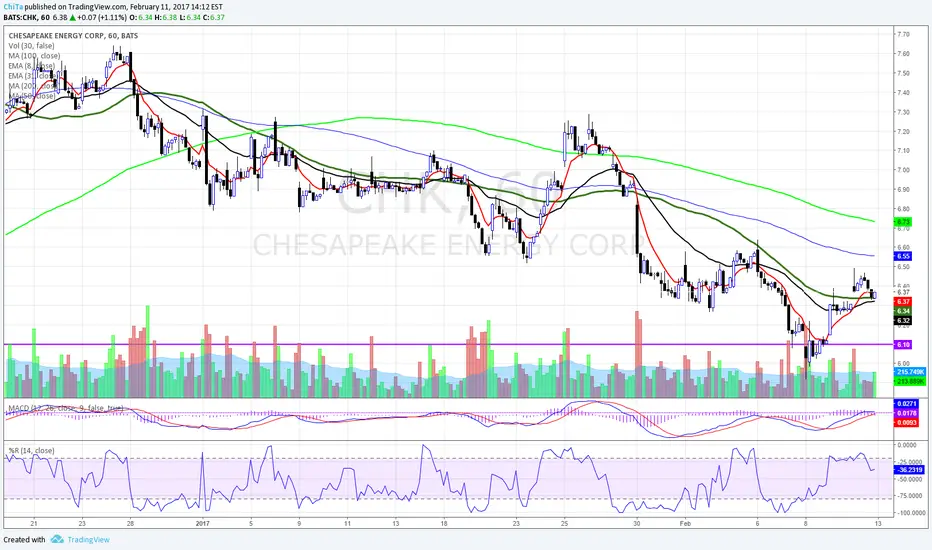Viewport: 932px width, 550px height.
Task: Click the Vol (30, false) indicator label
Action: 32,46
